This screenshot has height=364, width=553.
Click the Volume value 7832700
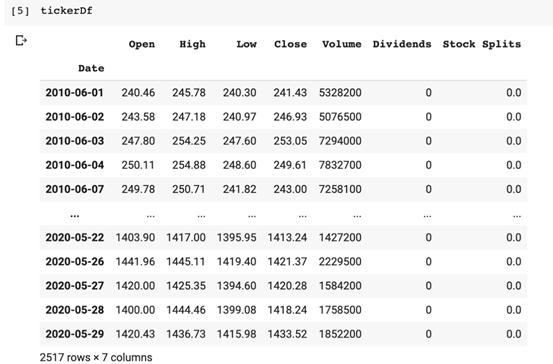340,165
